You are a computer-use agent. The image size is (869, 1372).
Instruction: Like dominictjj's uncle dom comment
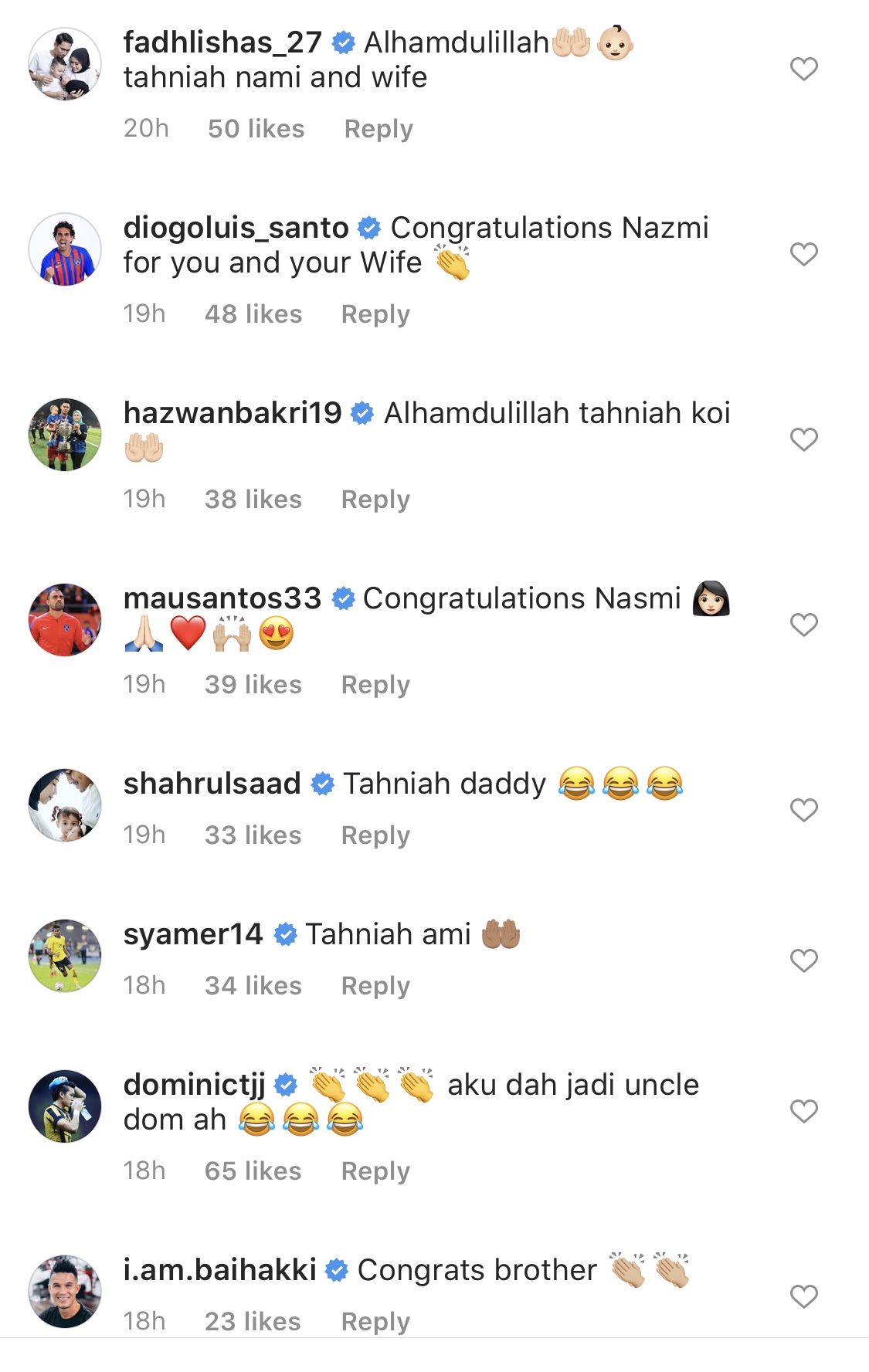[803, 1111]
